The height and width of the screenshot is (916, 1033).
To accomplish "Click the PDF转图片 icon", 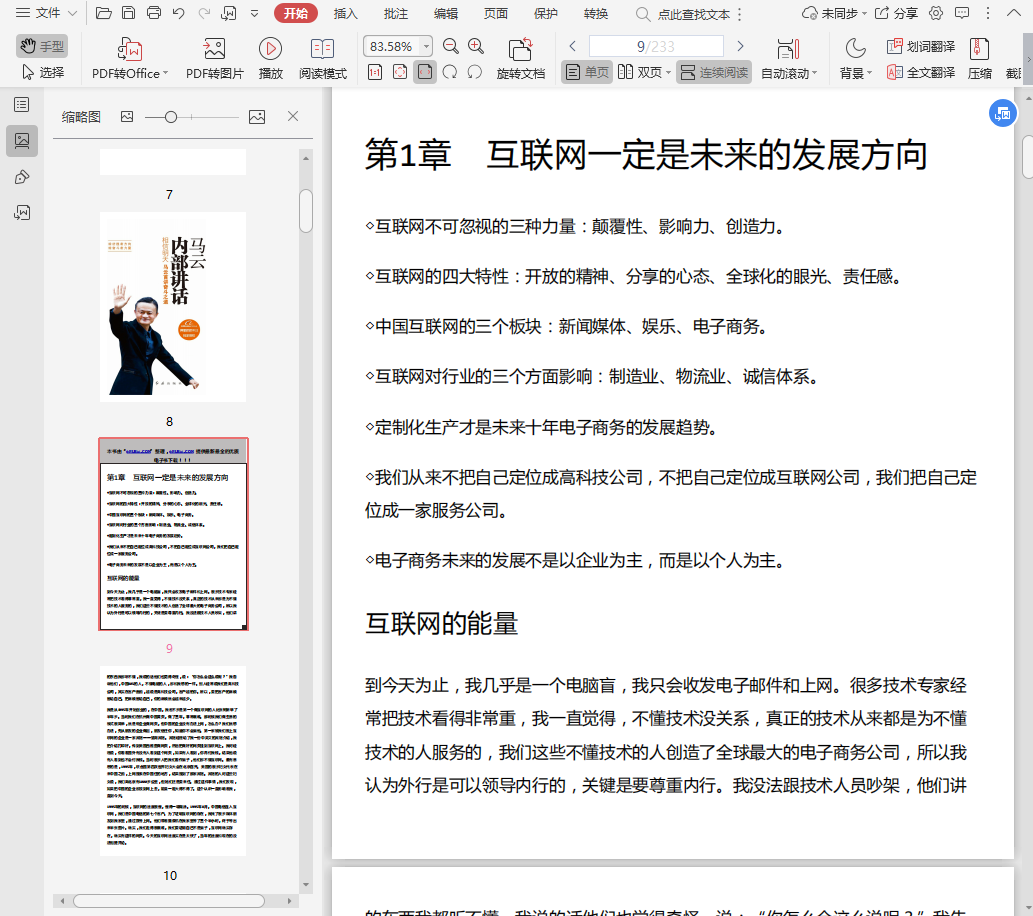I will point(214,49).
